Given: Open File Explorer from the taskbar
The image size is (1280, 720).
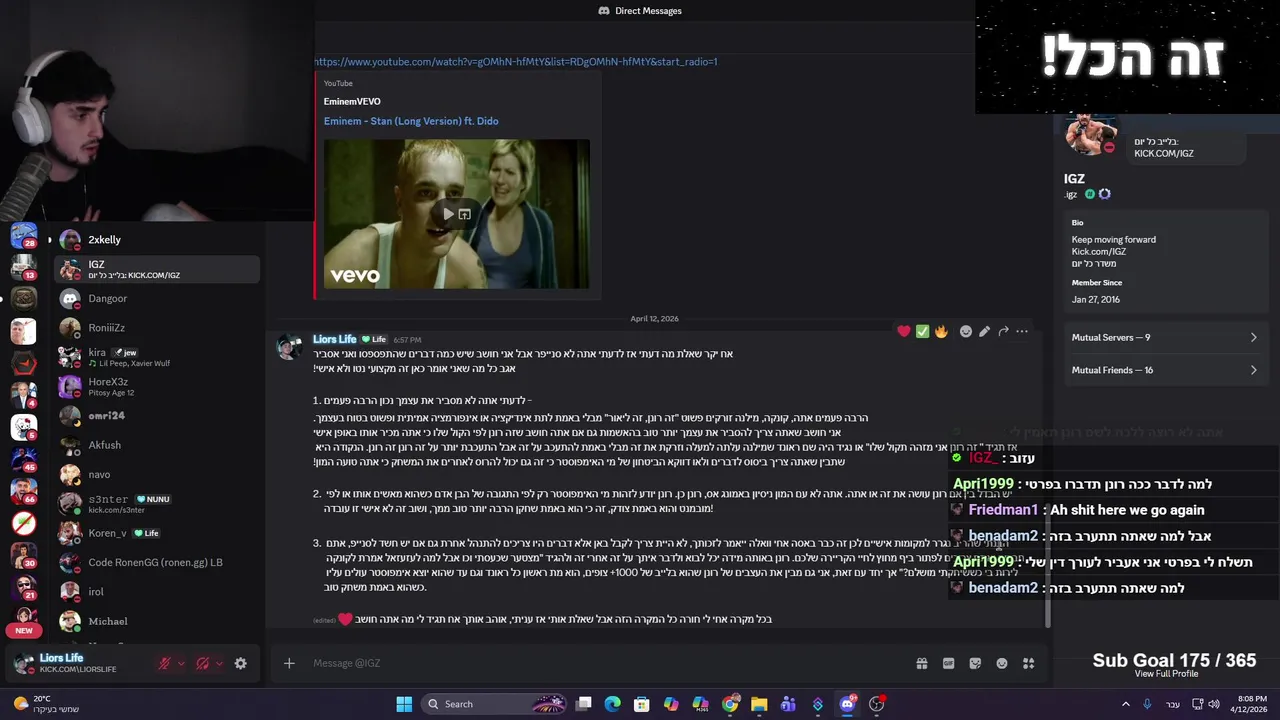Looking at the screenshot, I should (759, 704).
